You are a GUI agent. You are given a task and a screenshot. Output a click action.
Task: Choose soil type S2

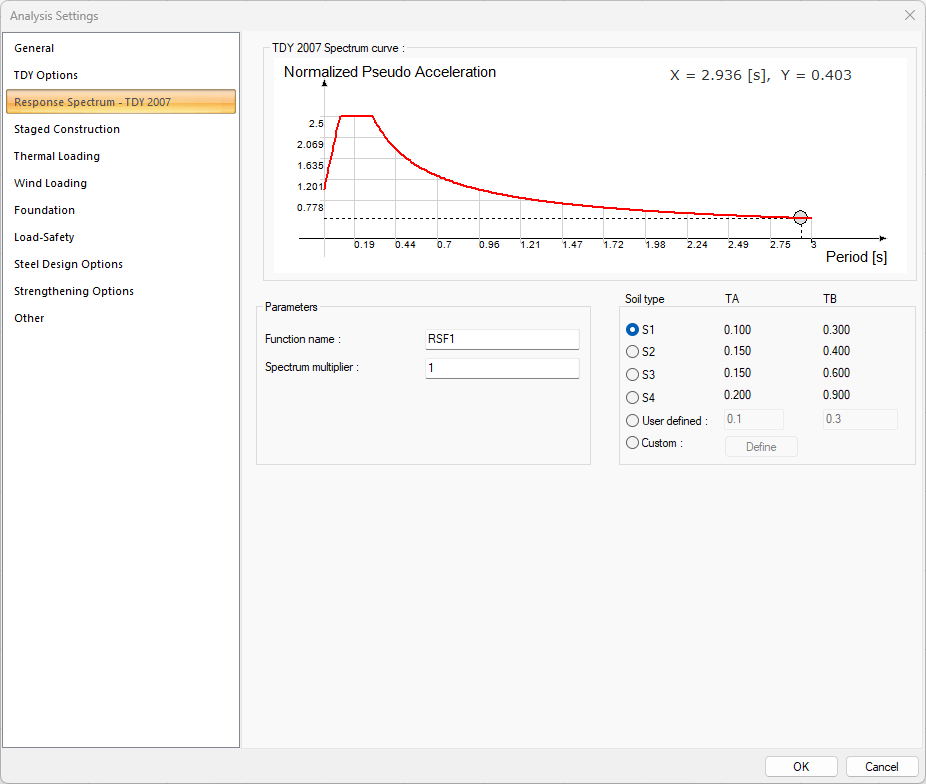[632, 352]
